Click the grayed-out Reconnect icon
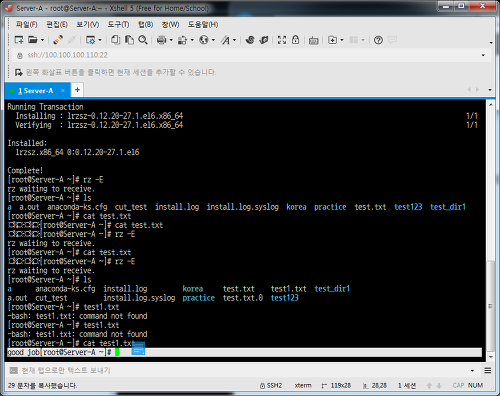Image resolution: width=500 pixels, height=396 pixels. [71, 40]
